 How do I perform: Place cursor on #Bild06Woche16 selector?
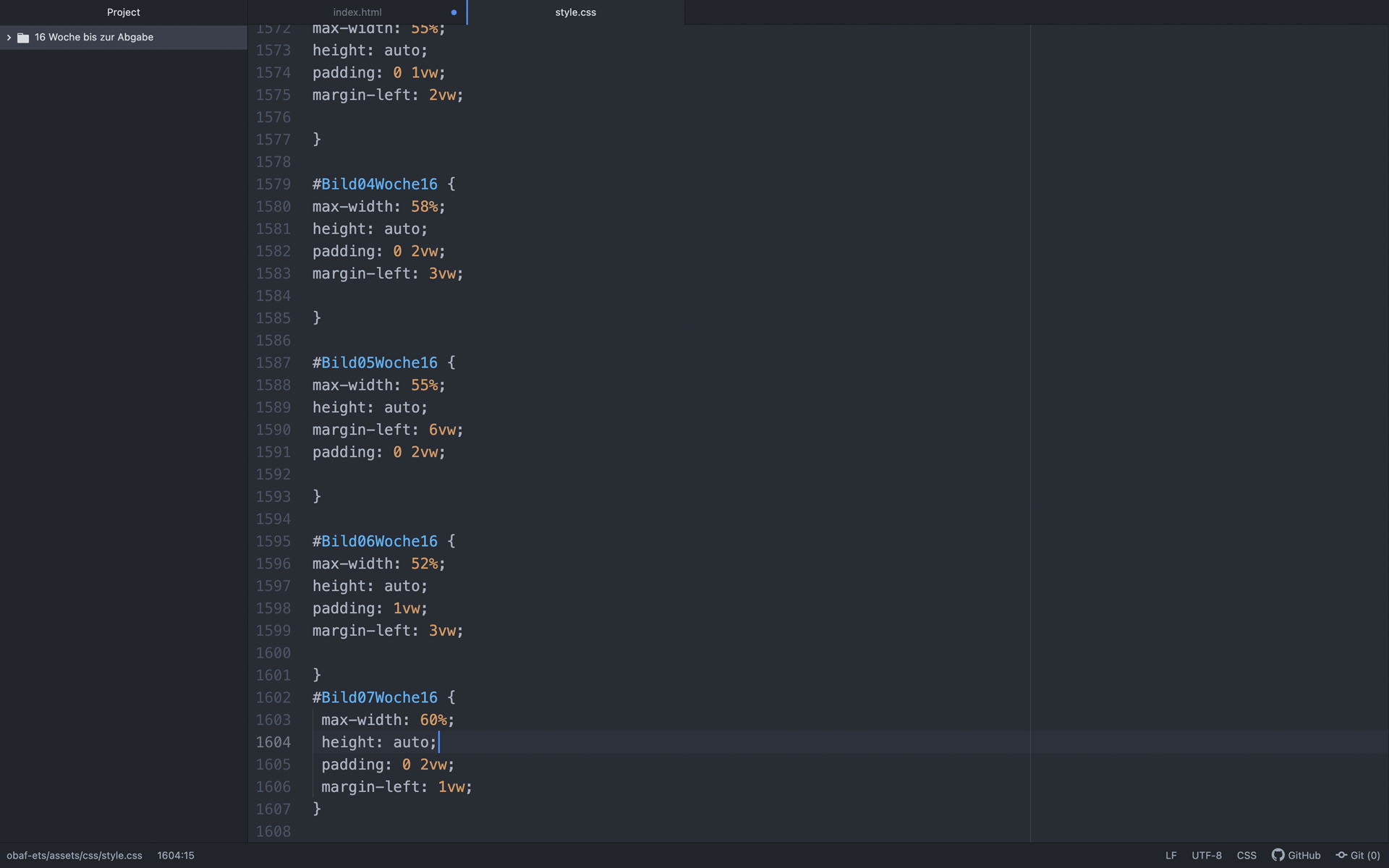375,541
